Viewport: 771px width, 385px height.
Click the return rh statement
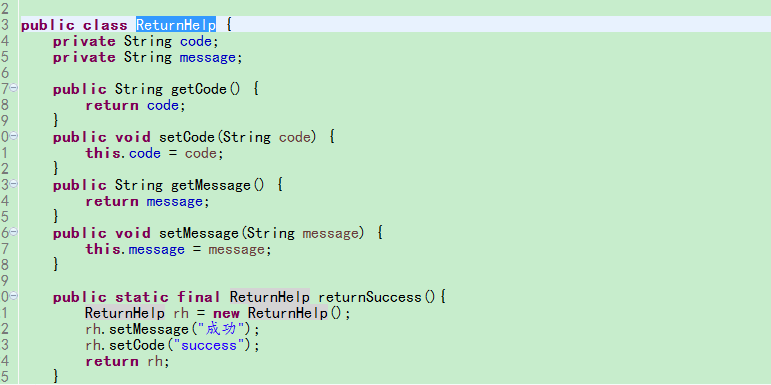[x=127, y=361]
